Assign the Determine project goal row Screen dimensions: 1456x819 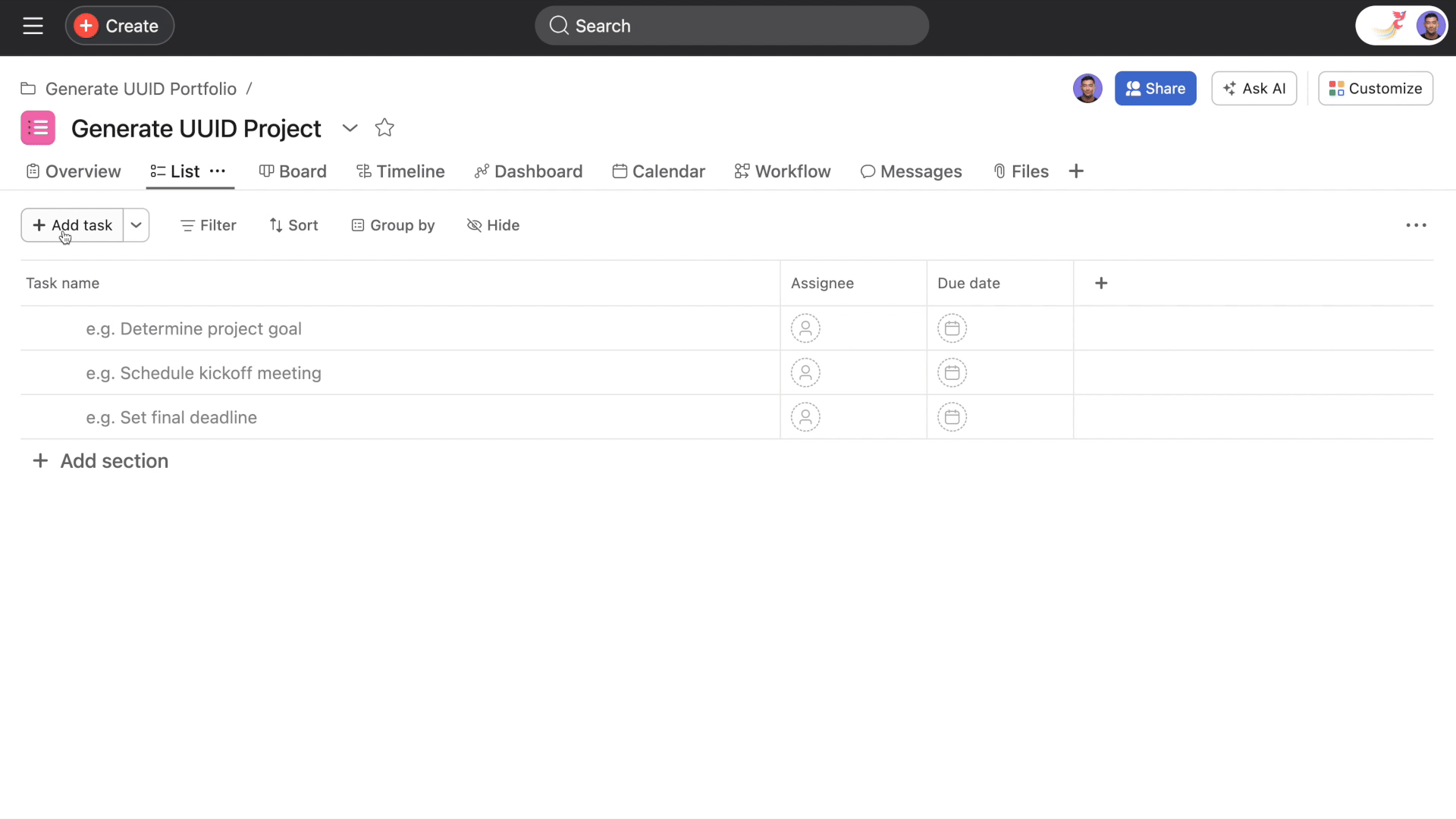(805, 329)
